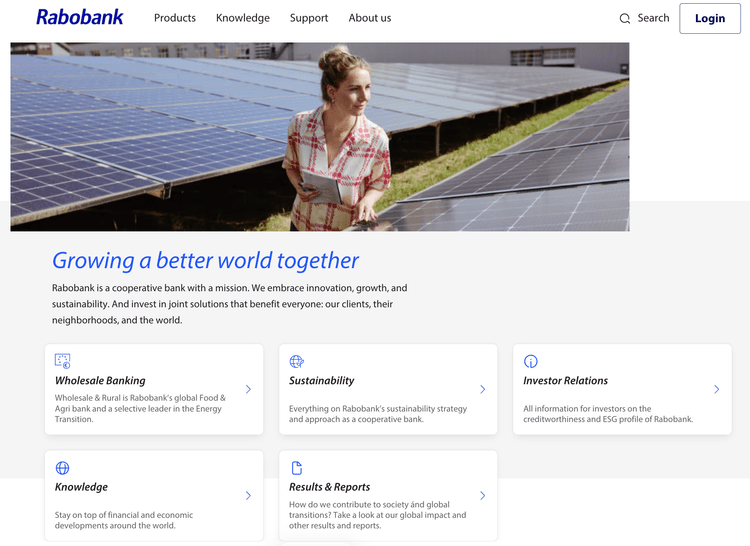Click the 'Rabobank is a cooperative bank' paragraph
Image resolution: width=750 pixels, height=546 pixels.
230,304
